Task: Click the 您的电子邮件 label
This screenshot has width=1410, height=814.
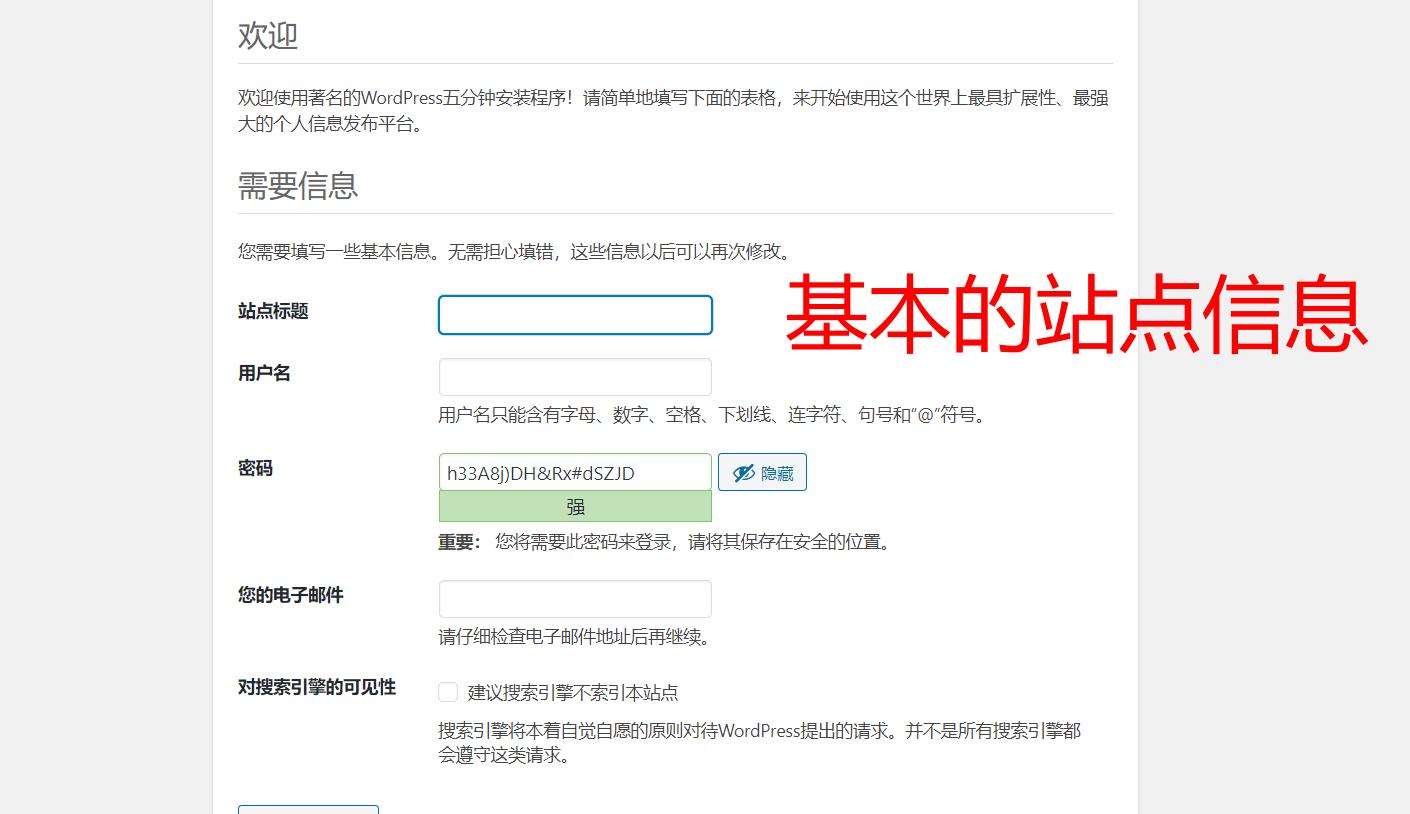Action: pyautogui.click(x=291, y=595)
